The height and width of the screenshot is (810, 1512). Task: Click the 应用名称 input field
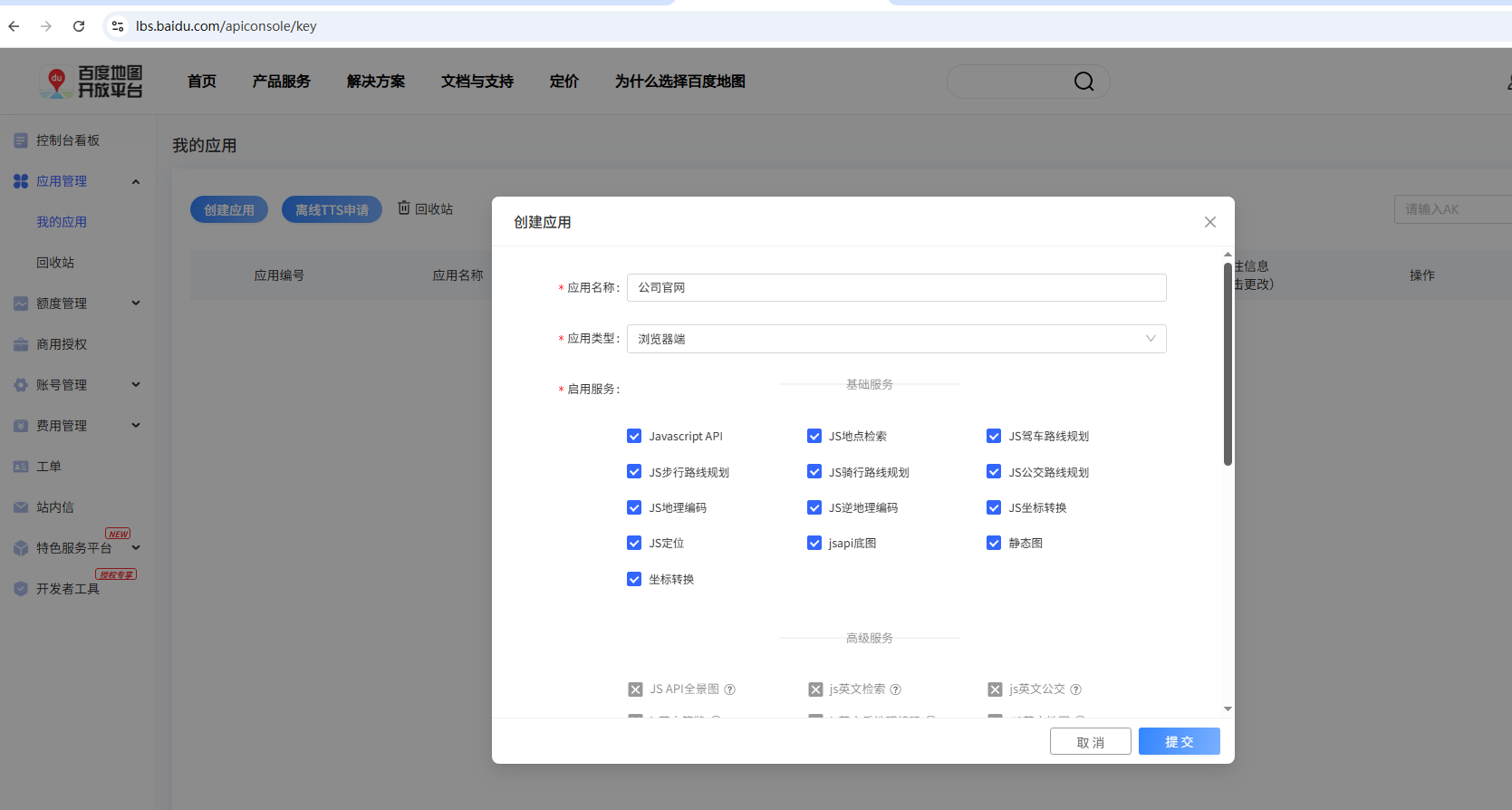pyautogui.click(x=896, y=287)
